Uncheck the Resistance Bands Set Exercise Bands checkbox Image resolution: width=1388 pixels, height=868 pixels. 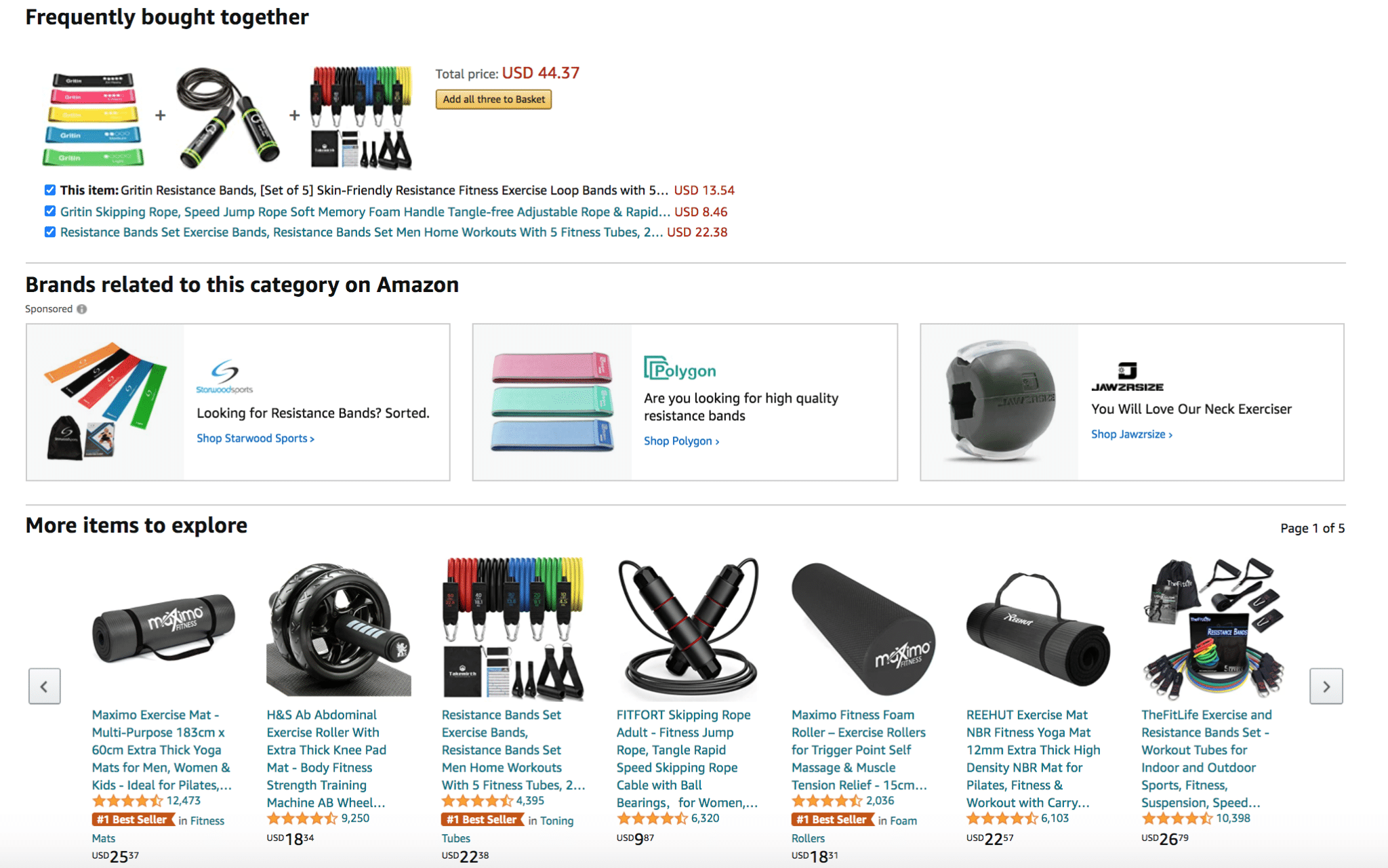tap(50, 232)
